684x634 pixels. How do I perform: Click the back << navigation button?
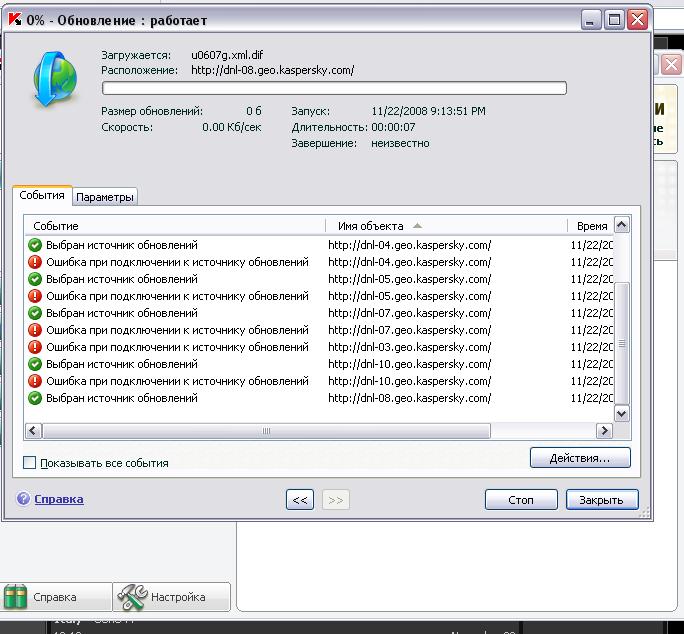[x=300, y=500]
